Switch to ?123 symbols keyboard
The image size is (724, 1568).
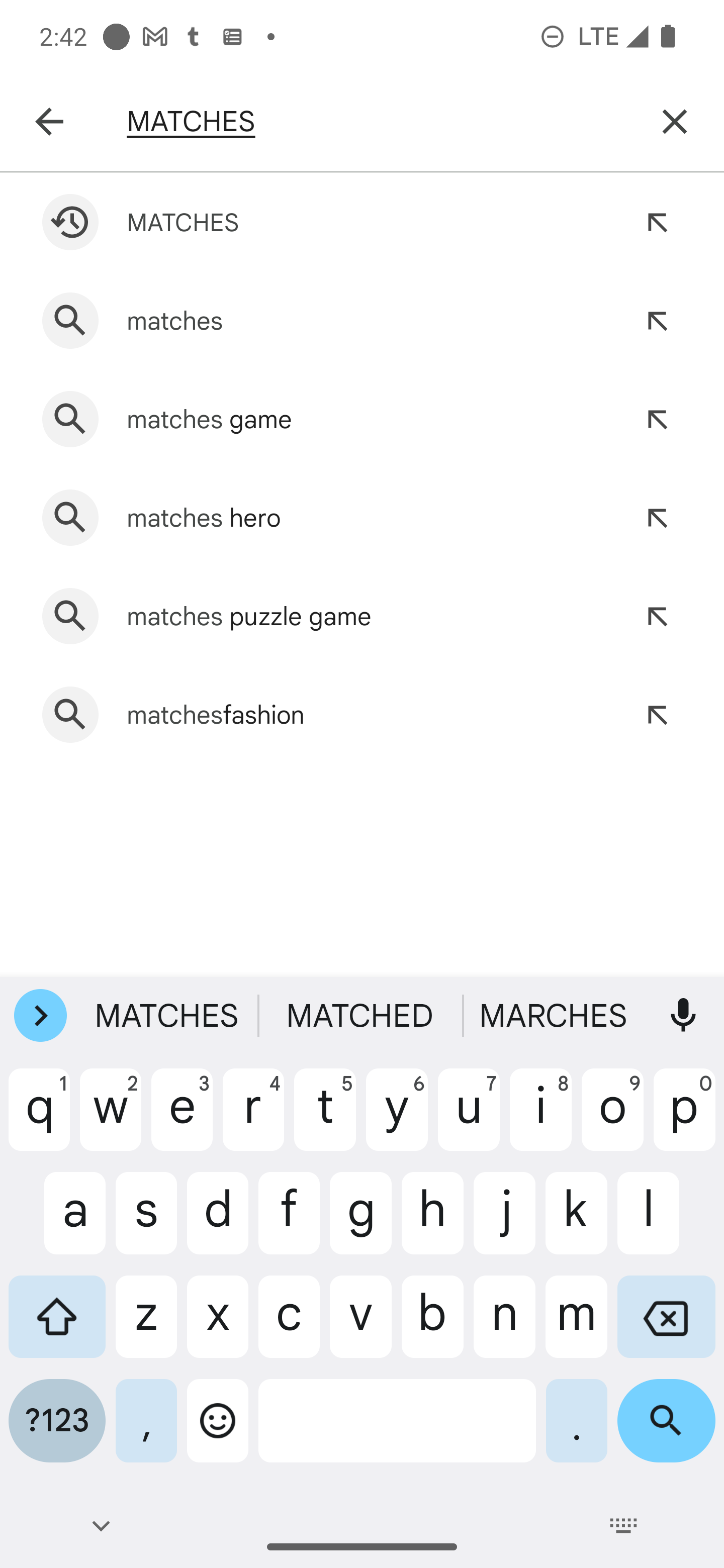coord(57,1421)
